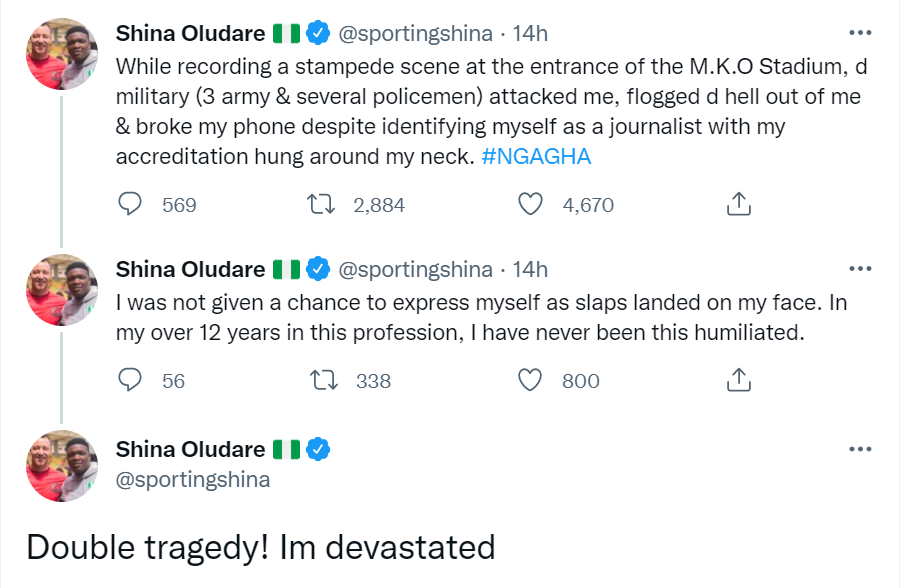Click the verified badge on the third tweet
905x588 pixels.
[x=318, y=449]
